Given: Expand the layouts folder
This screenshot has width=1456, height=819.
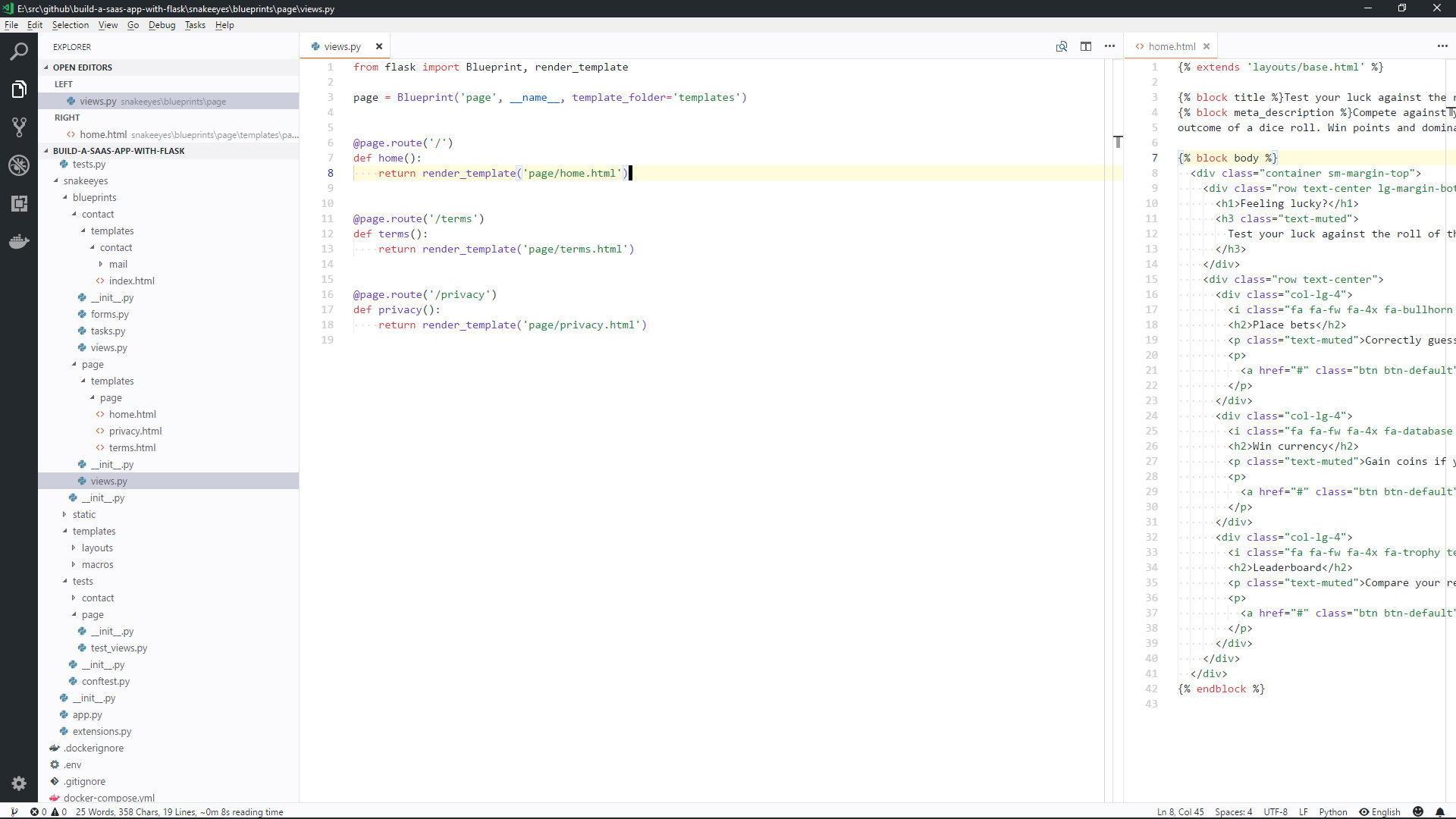Looking at the screenshot, I should click(97, 548).
